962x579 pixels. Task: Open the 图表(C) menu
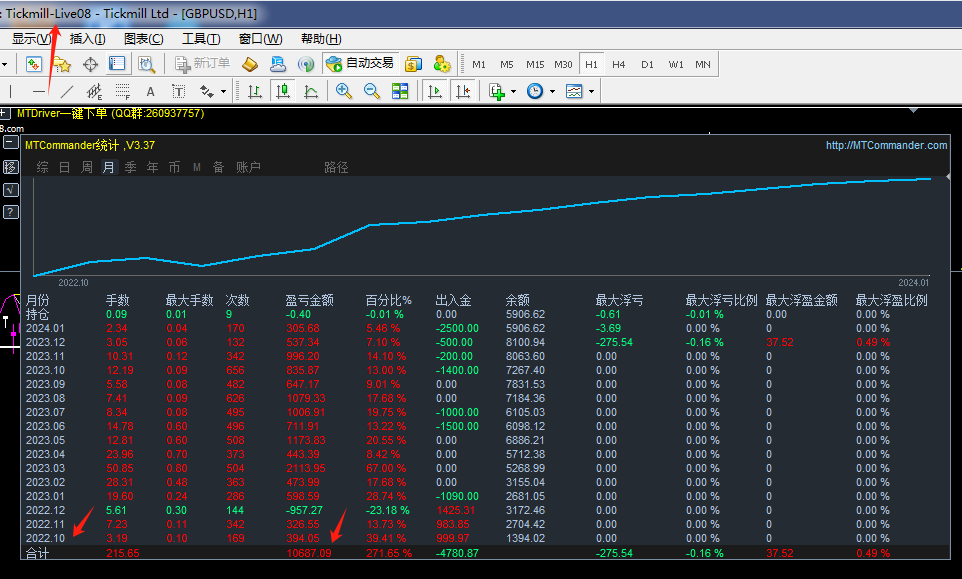pyautogui.click(x=144, y=39)
